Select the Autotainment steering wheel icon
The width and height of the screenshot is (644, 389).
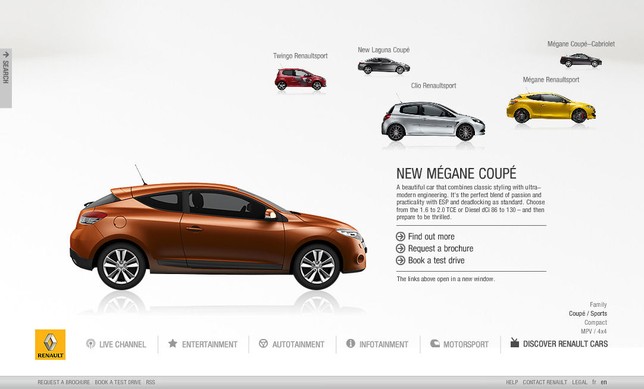[263, 343]
